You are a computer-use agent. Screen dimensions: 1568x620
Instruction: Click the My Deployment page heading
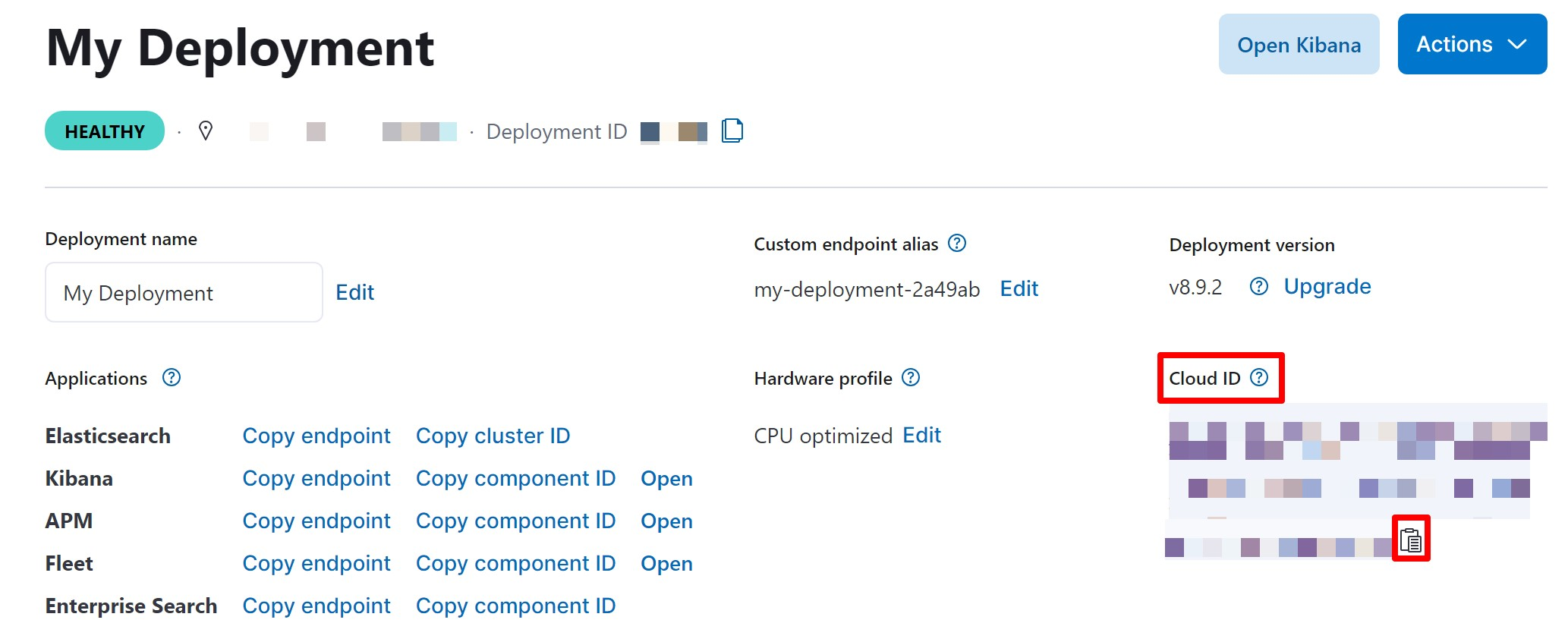point(240,49)
